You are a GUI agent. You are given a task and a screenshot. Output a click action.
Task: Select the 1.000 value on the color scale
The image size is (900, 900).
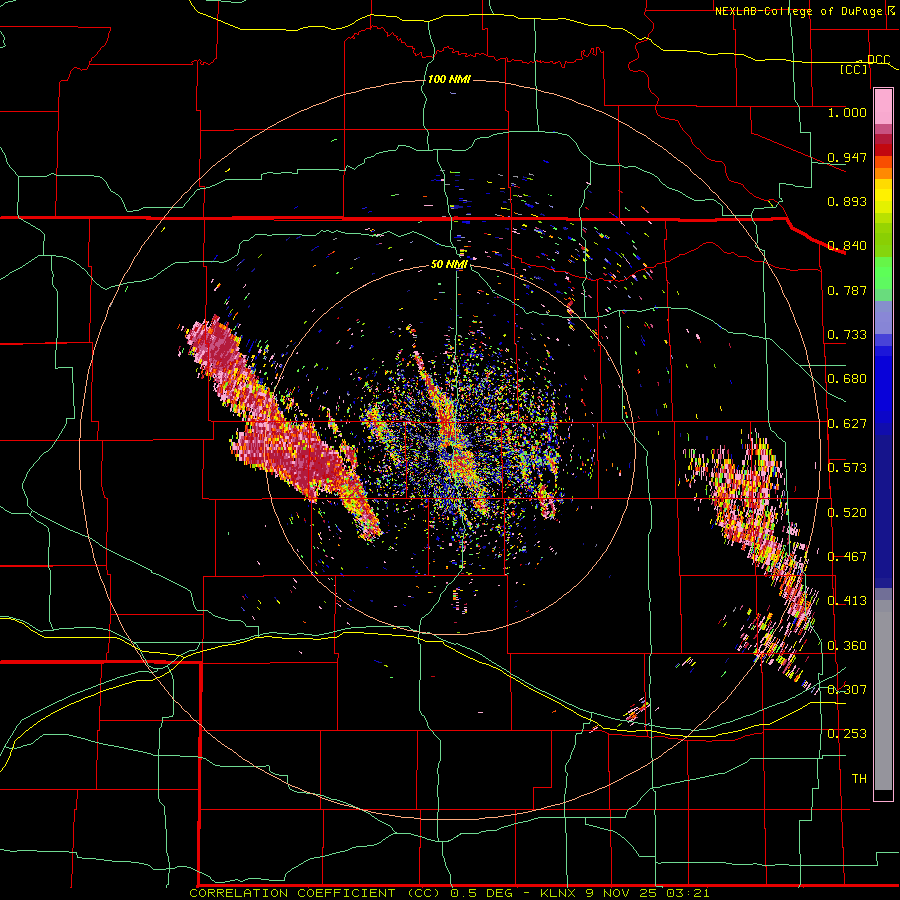tap(847, 112)
